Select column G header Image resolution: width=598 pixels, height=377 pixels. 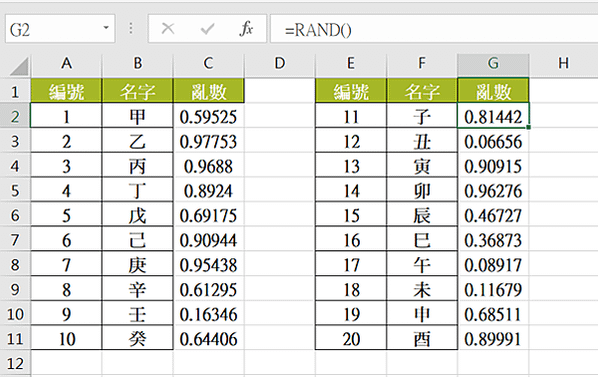493,64
